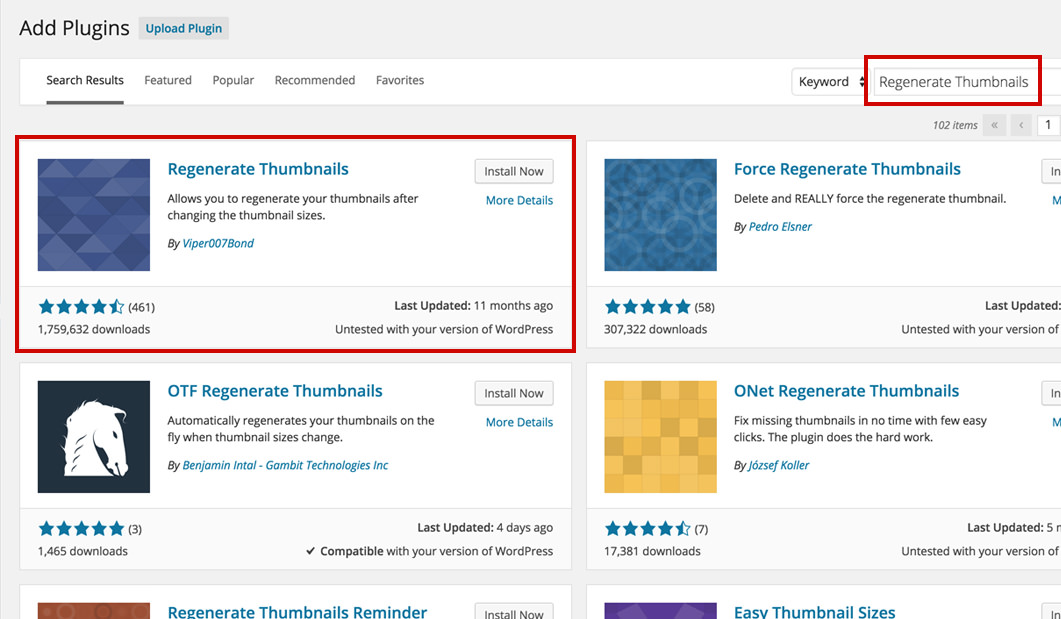1061x619 pixels.
Task: Open the Regenerate Thumbnails plugin title link
Action: coord(258,169)
